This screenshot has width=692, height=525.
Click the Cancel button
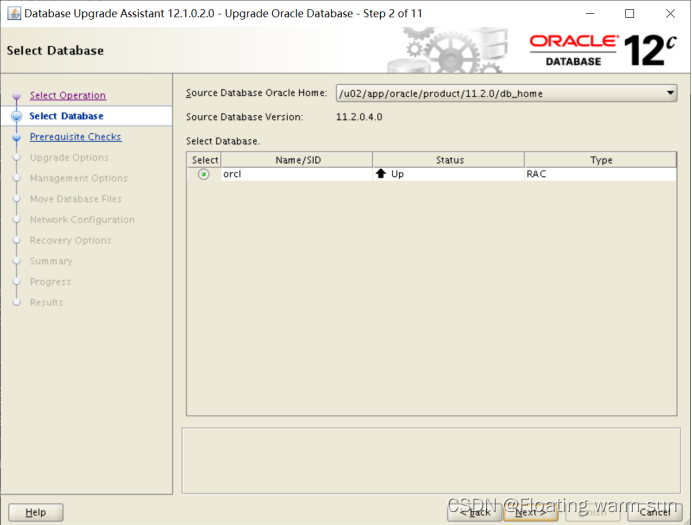[x=655, y=512]
